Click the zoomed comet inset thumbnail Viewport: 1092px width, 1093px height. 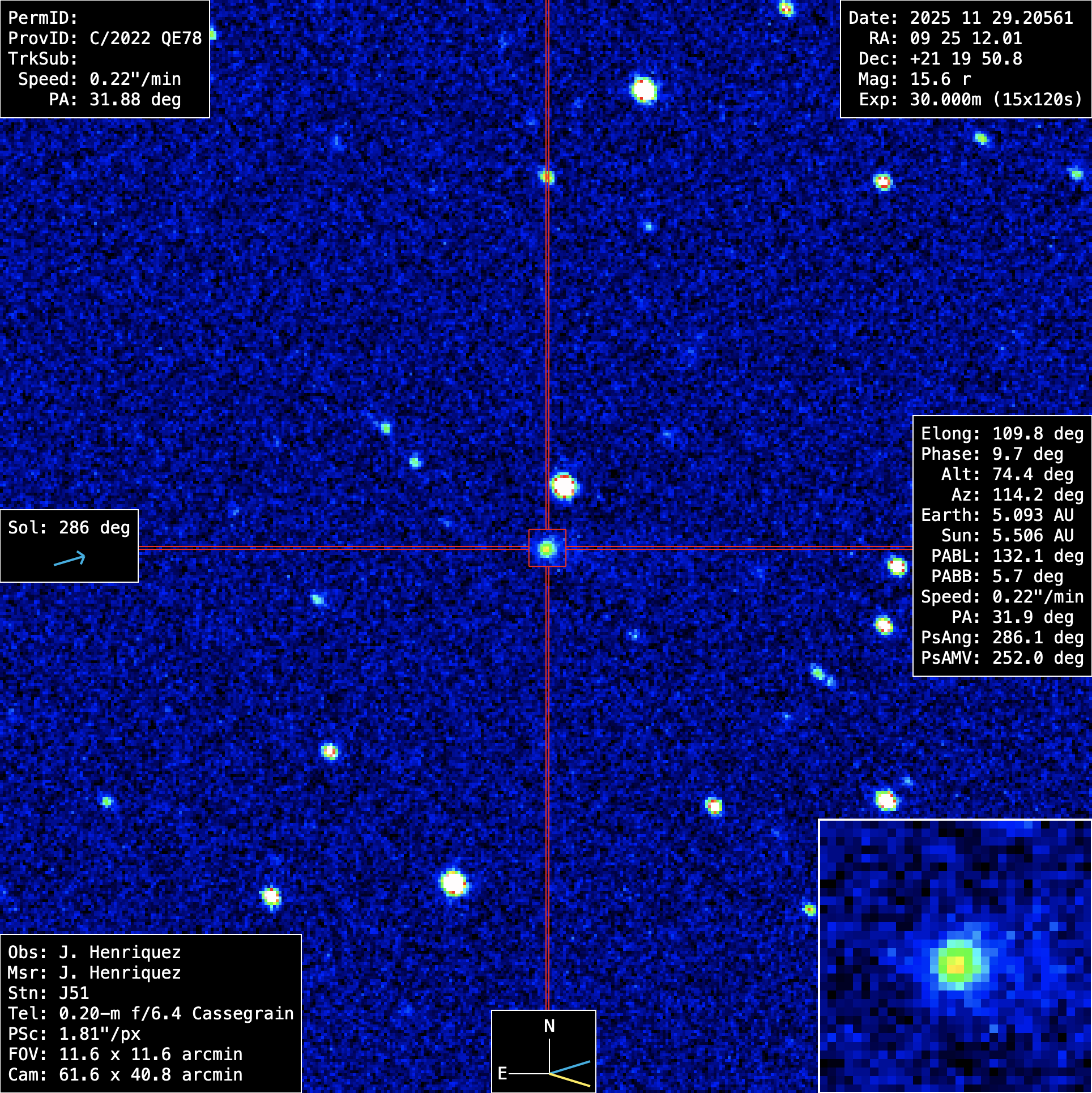[955, 956]
